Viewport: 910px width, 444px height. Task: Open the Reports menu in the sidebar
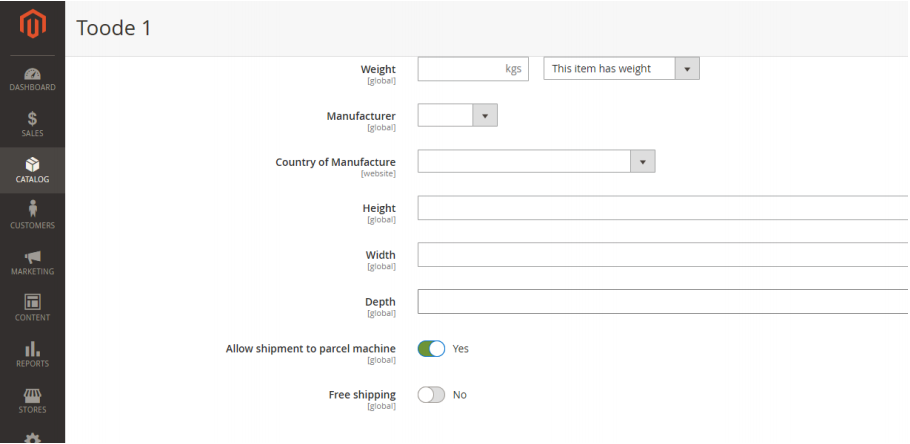(x=32, y=354)
